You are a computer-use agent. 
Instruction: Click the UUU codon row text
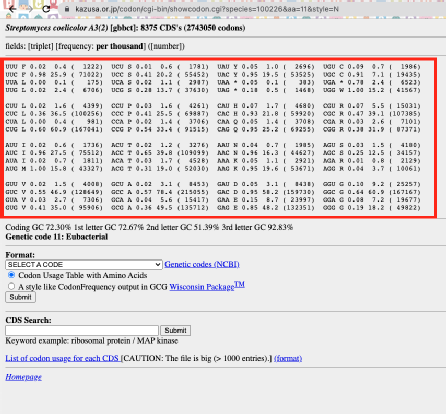pyautogui.click(x=54, y=67)
